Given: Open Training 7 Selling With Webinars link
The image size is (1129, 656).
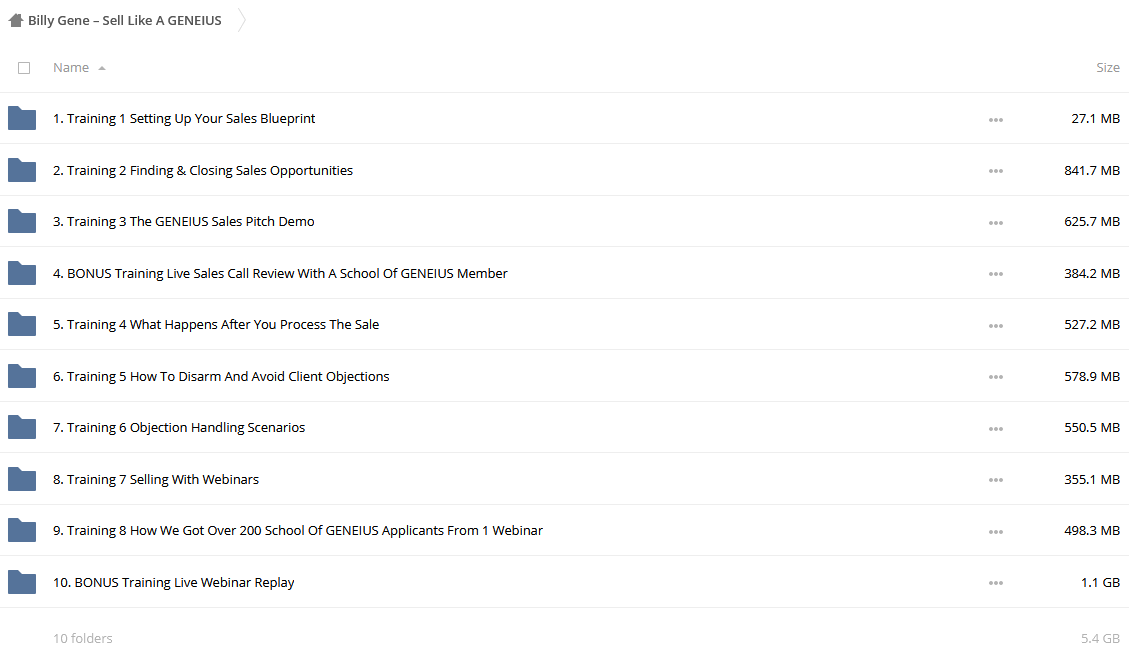Looking at the screenshot, I should [156, 480].
